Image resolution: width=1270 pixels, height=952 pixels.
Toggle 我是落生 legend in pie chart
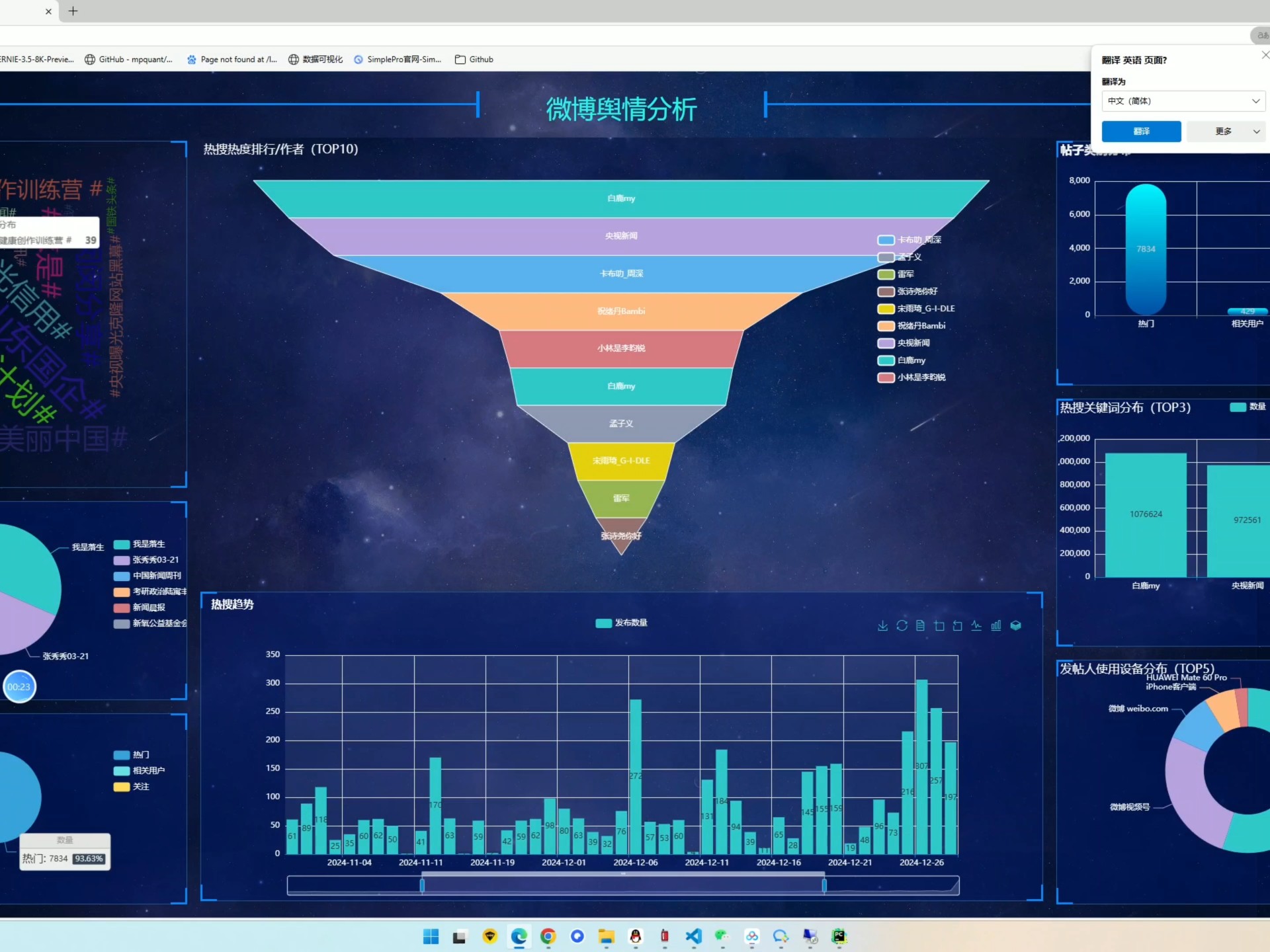[x=139, y=544]
